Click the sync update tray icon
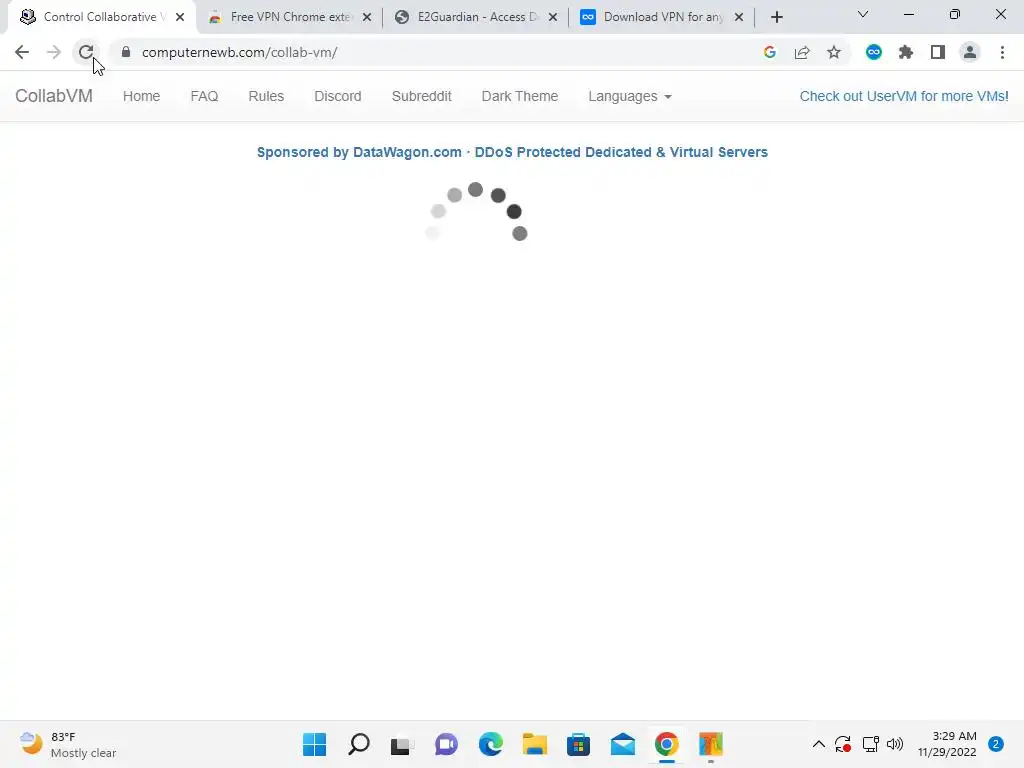The height and width of the screenshot is (768, 1024). click(x=842, y=744)
